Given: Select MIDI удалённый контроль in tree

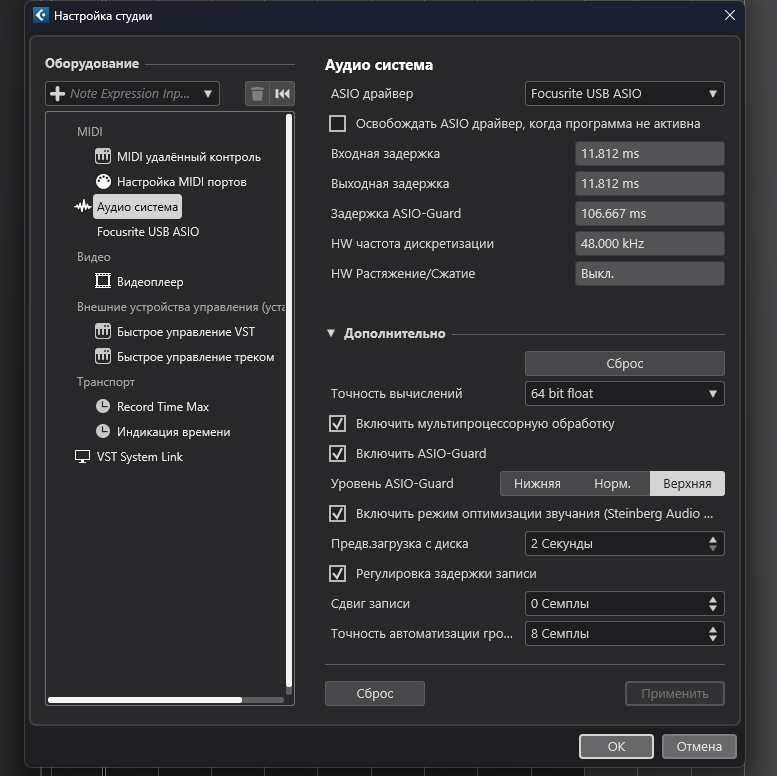Looking at the screenshot, I should click(x=189, y=157).
